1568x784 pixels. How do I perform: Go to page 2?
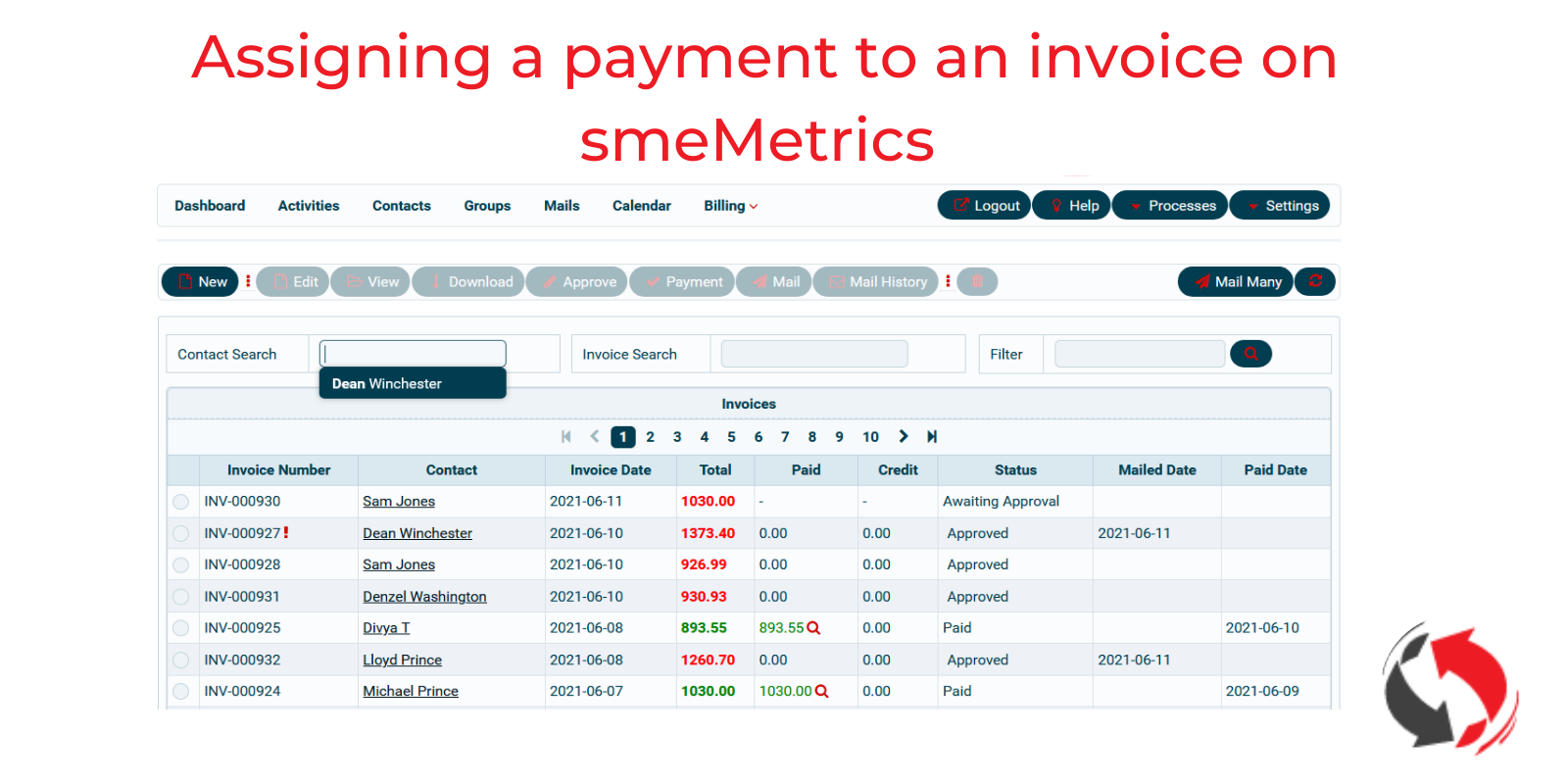click(651, 437)
